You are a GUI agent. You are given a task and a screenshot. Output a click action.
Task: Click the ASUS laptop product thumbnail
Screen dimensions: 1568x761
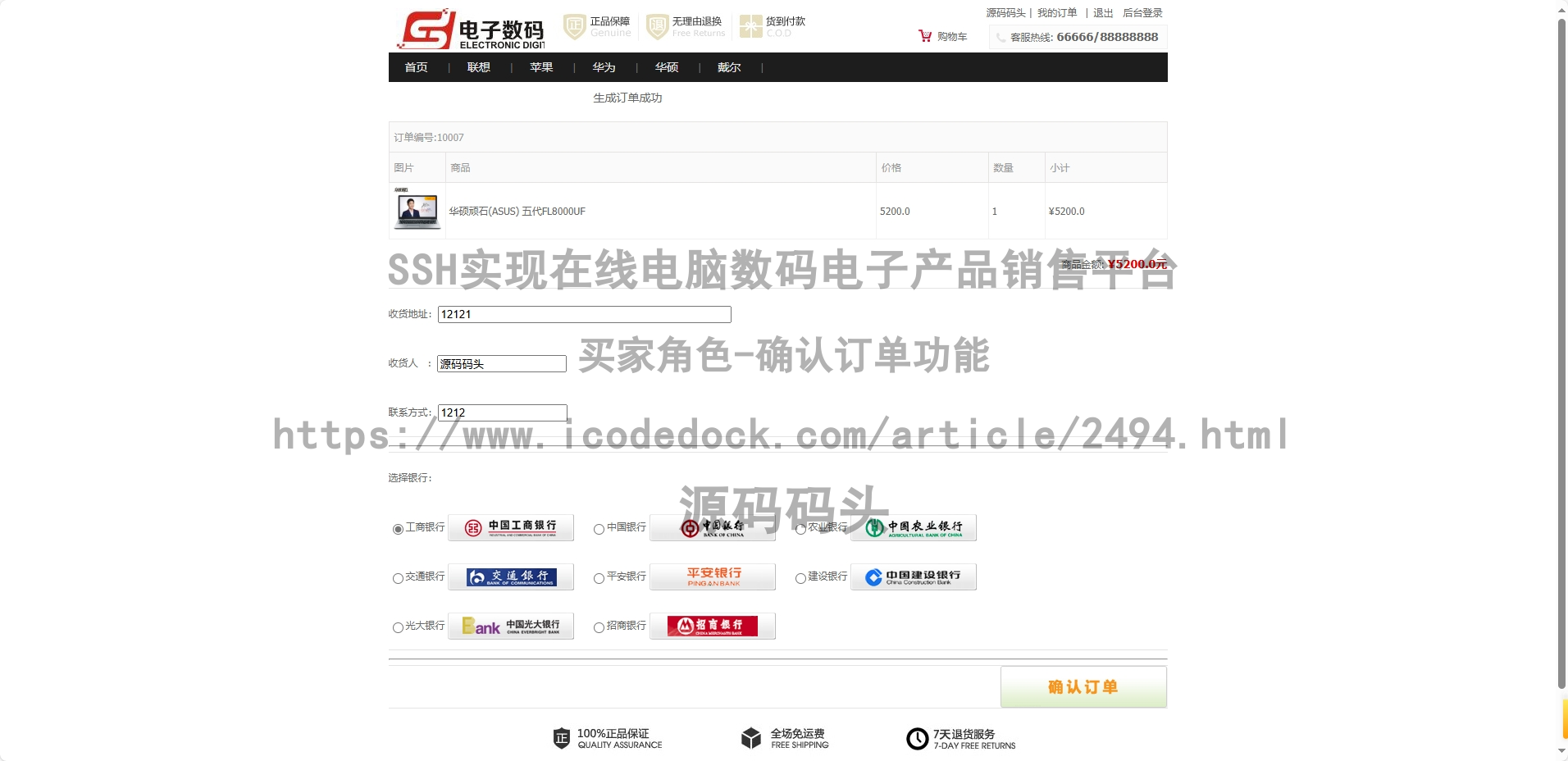pos(417,209)
